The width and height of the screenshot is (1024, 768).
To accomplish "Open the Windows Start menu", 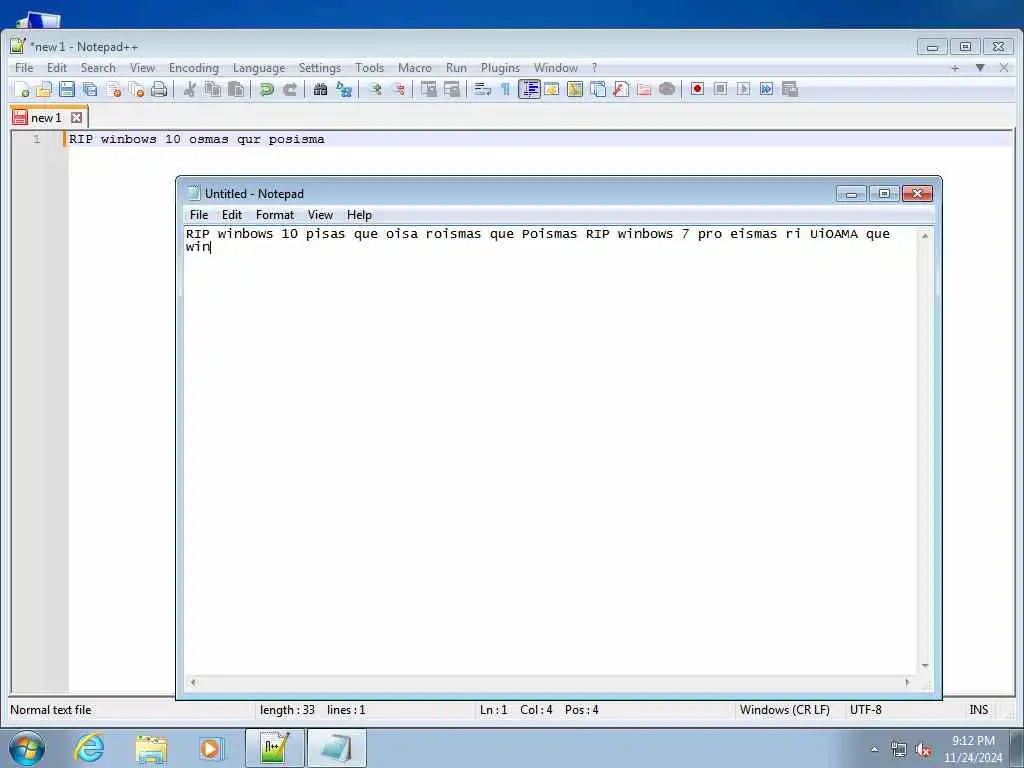I will (x=27, y=748).
